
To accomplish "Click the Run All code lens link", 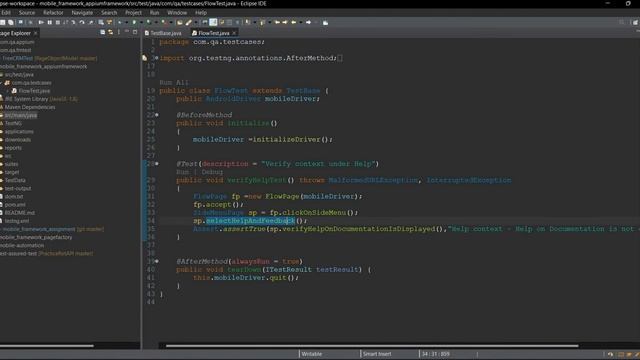I will coord(174,82).
